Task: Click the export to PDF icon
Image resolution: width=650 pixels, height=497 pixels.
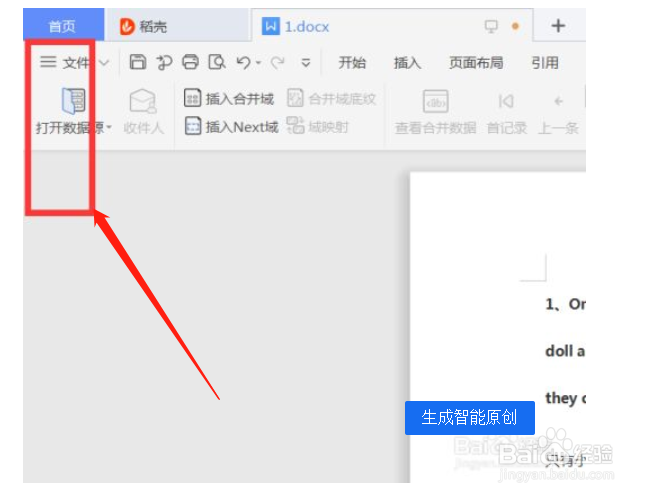Action: pyautogui.click(x=164, y=63)
